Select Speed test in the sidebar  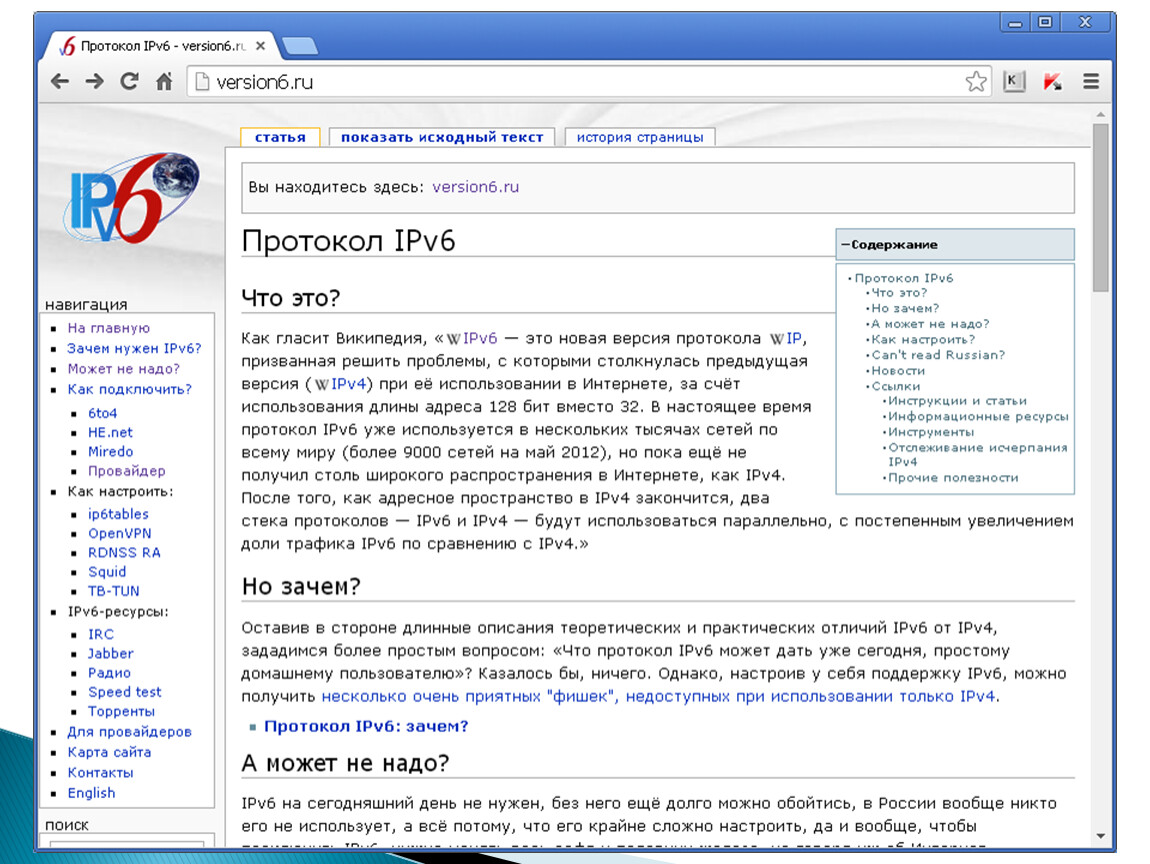tap(124, 692)
